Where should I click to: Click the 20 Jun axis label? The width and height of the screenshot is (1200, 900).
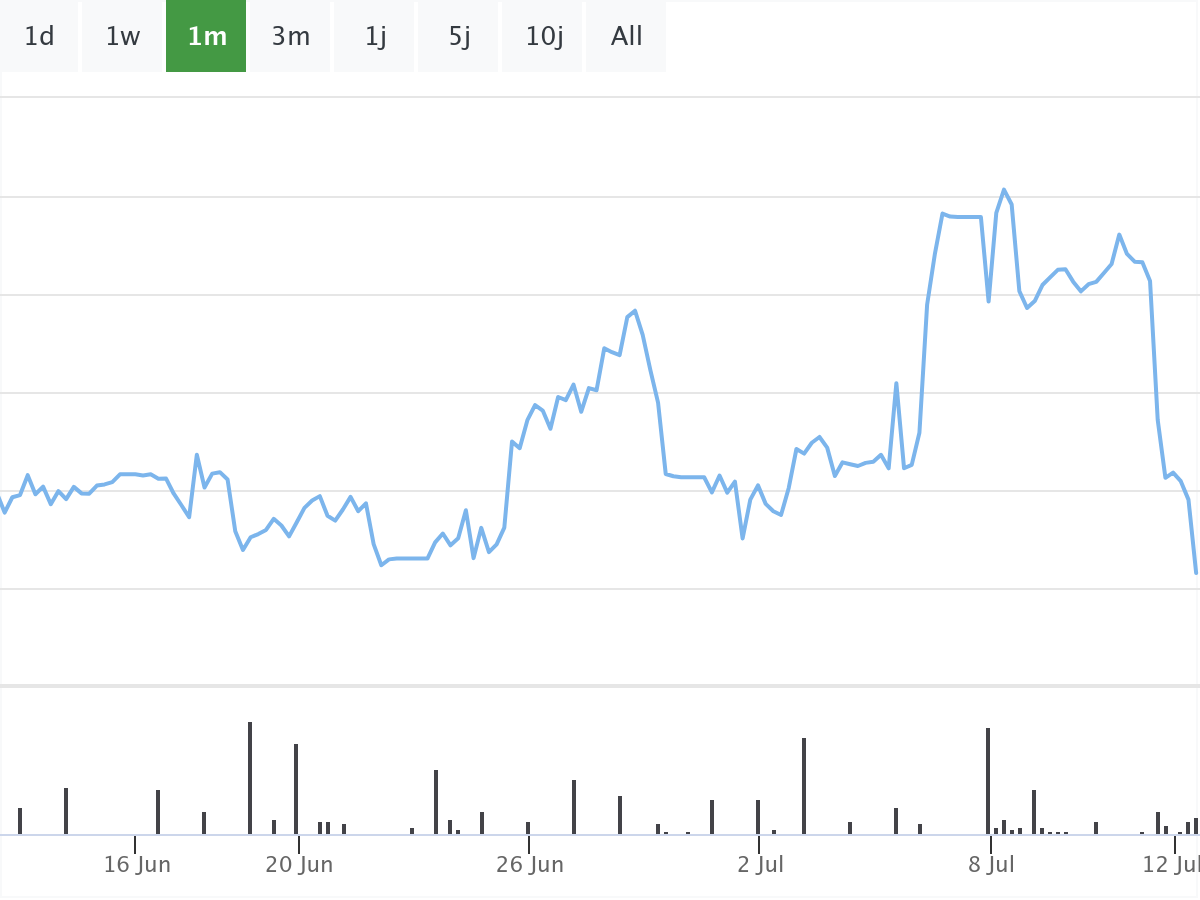299,865
